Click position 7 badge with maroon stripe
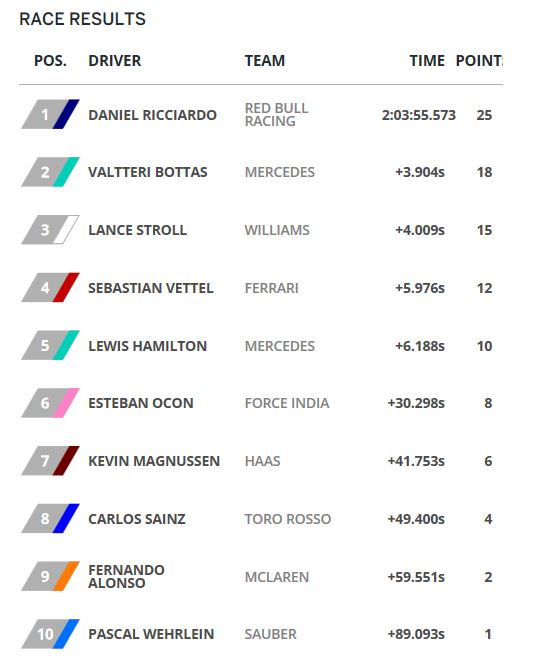The image size is (553, 672). [x=50, y=461]
